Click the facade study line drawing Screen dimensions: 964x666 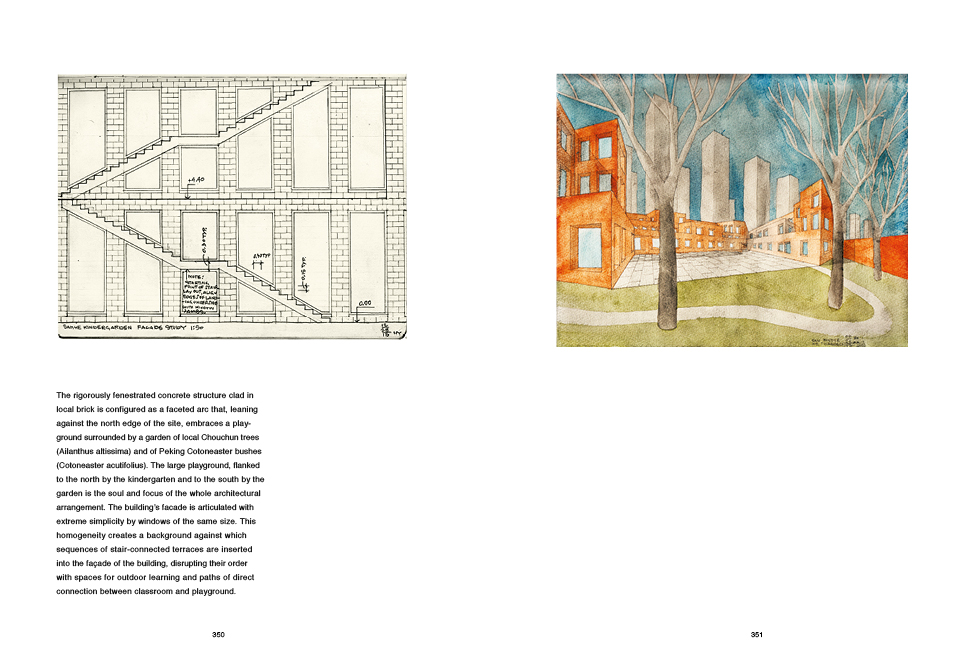(x=232, y=205)
